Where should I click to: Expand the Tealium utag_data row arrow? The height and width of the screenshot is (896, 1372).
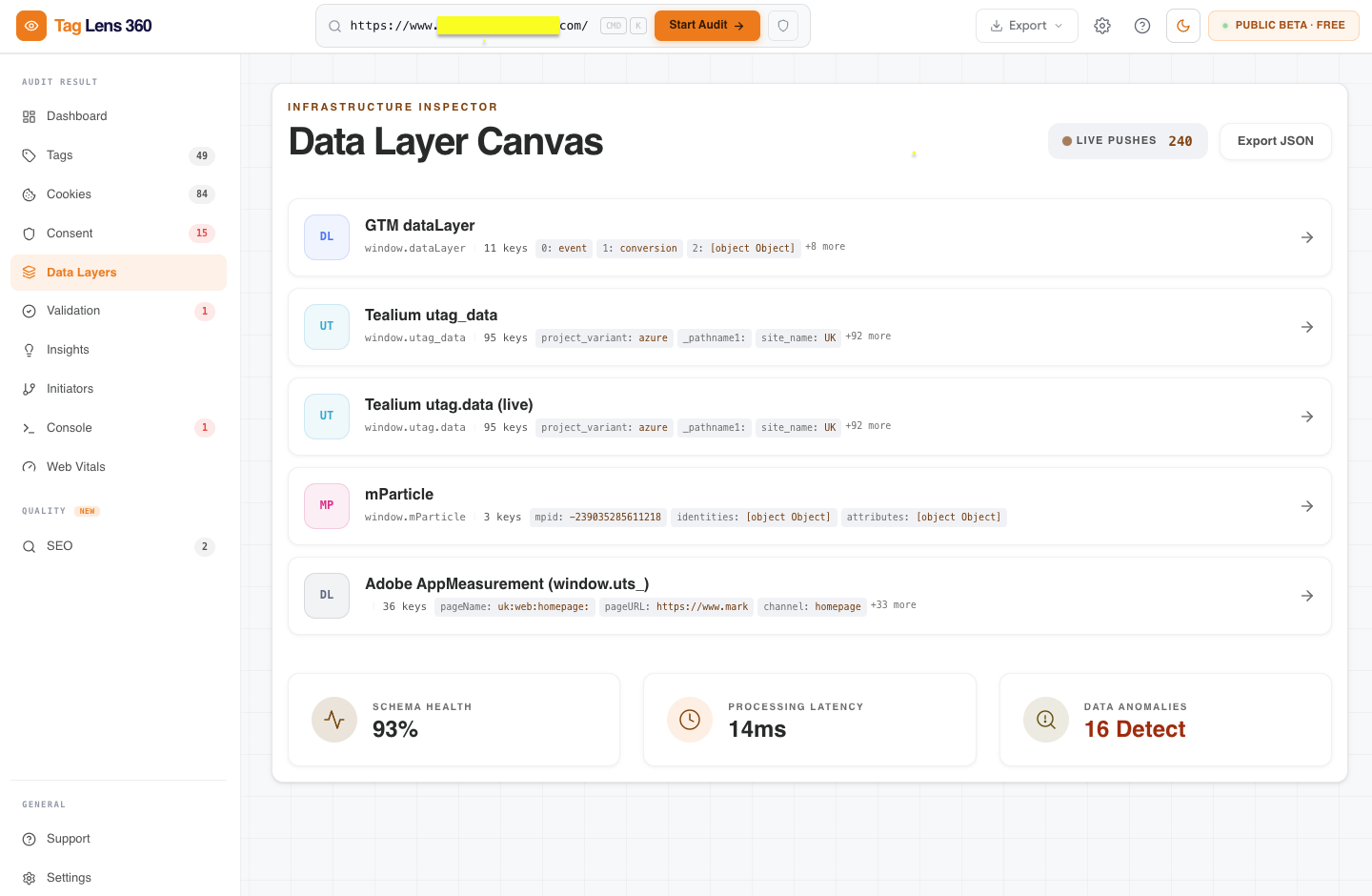click(1307, 327)
